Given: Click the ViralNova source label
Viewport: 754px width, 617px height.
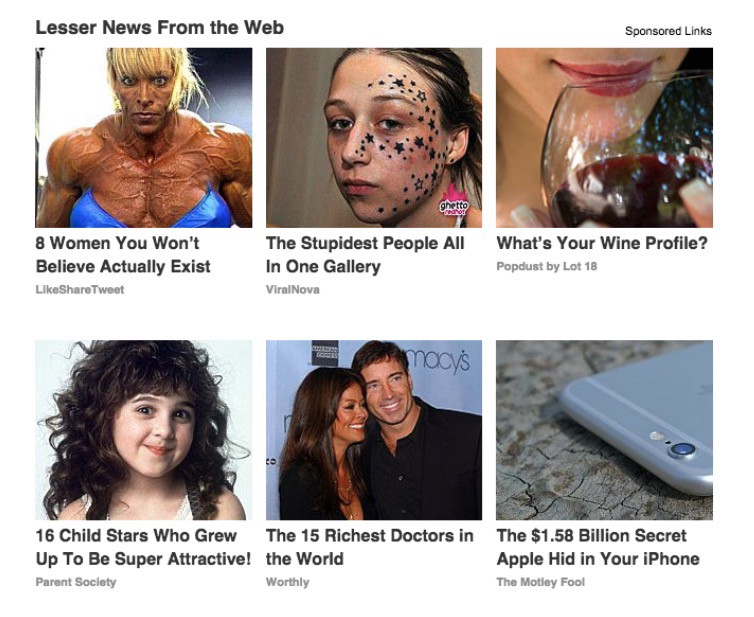Looking at the screenshot, I should click(292, 290).
